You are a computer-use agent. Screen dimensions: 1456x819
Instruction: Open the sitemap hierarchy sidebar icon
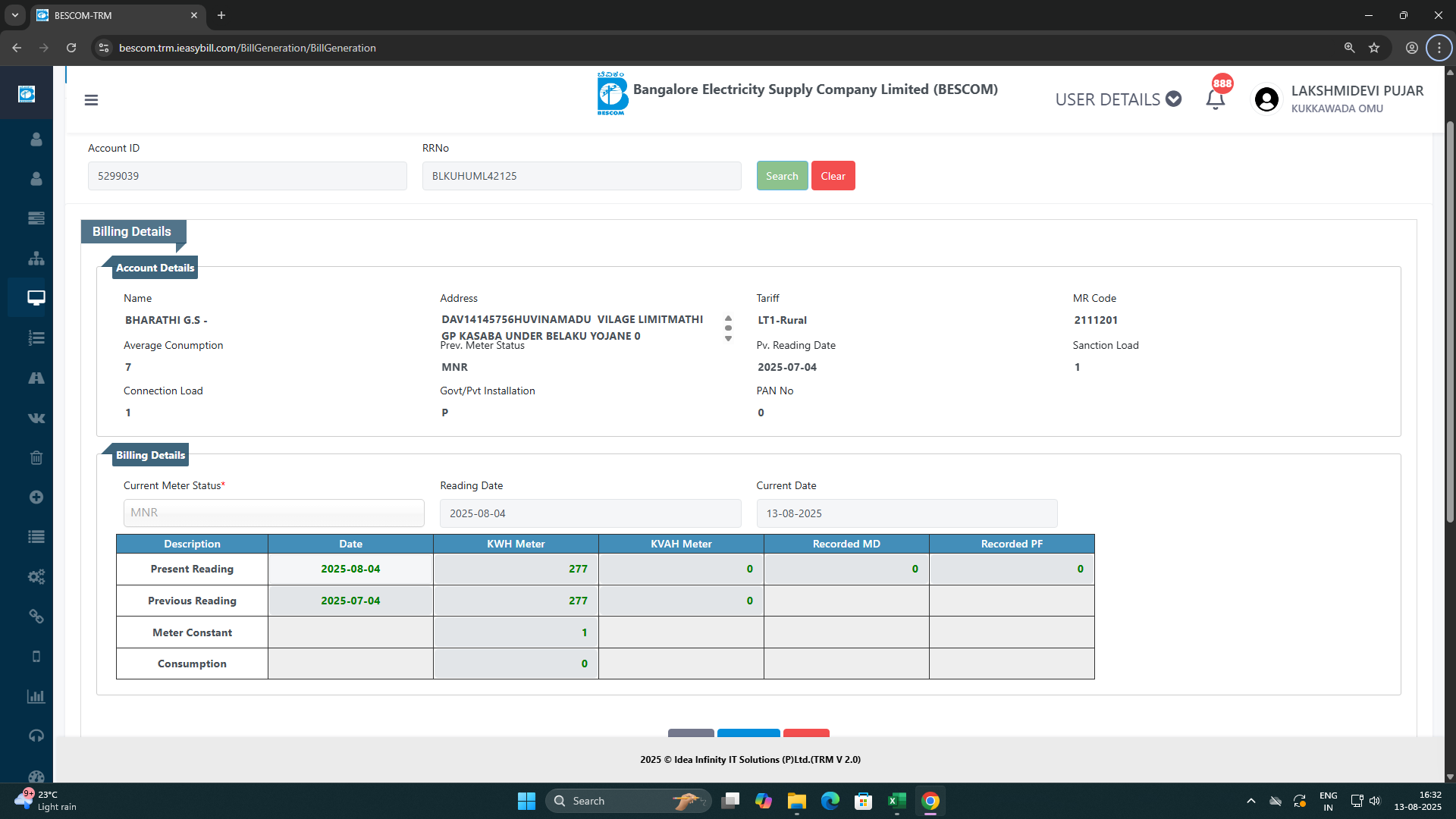(x=36, y=259)
